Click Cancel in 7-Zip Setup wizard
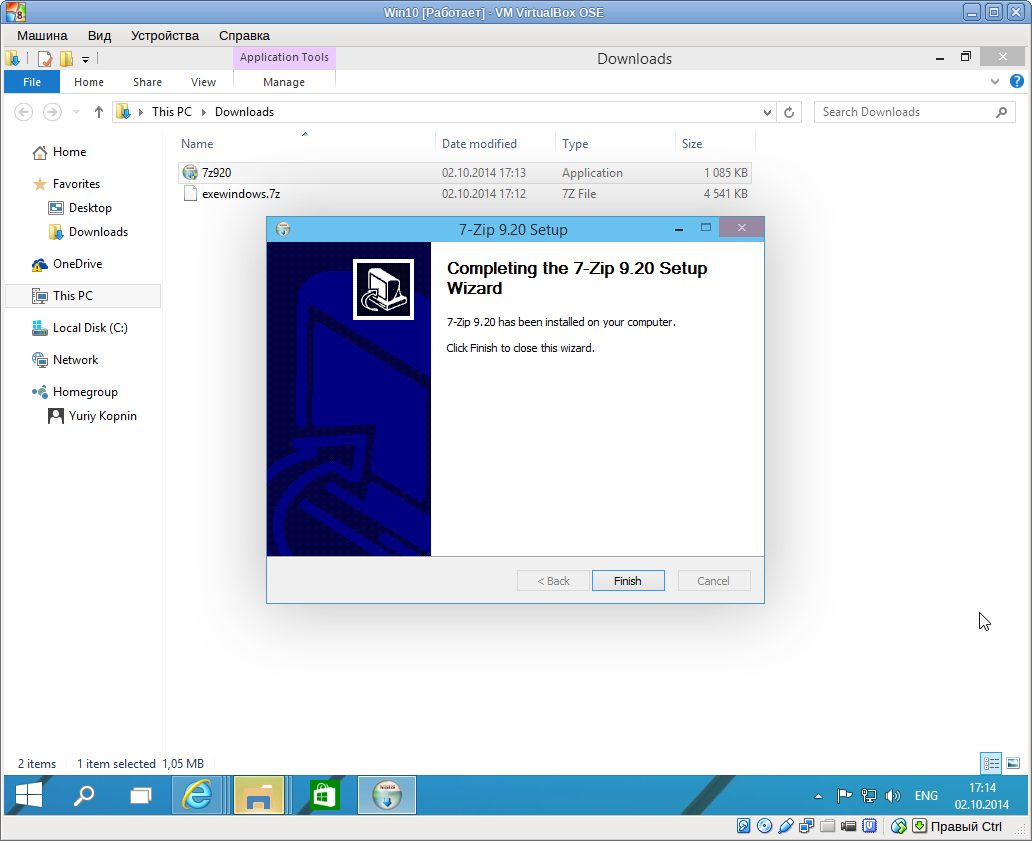The image size is (1032, 841). tap(713, 581)
